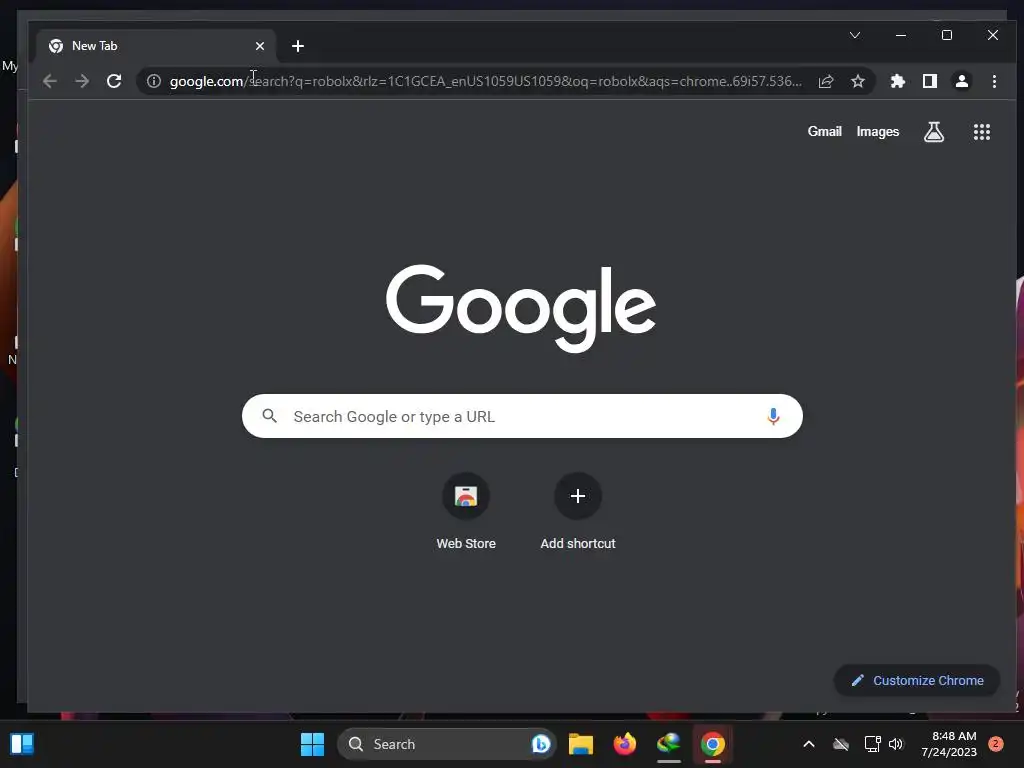Open Bing chat icon in taskbar search
This screenshot has width=1024, height=768.
(x=541, y=744)
